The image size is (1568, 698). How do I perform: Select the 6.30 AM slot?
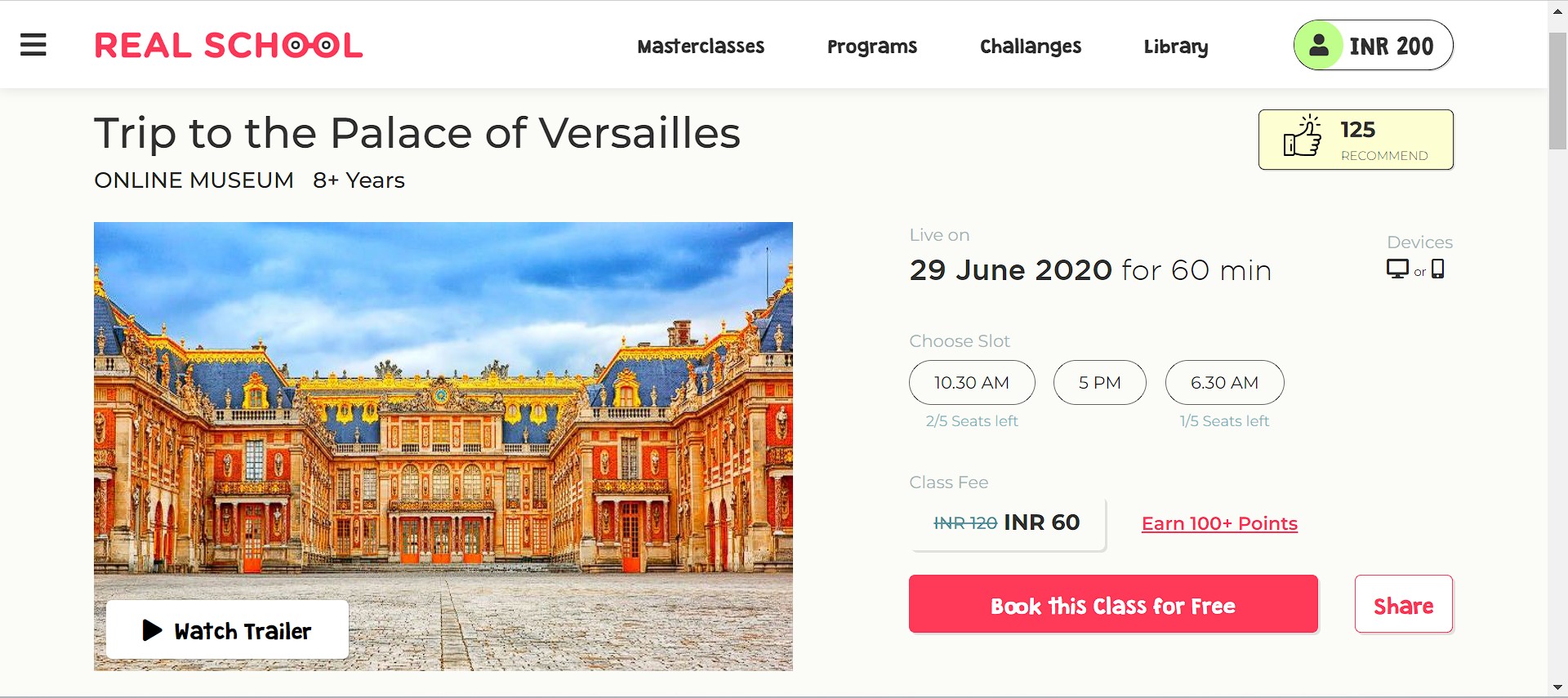tap(1225, 382)
